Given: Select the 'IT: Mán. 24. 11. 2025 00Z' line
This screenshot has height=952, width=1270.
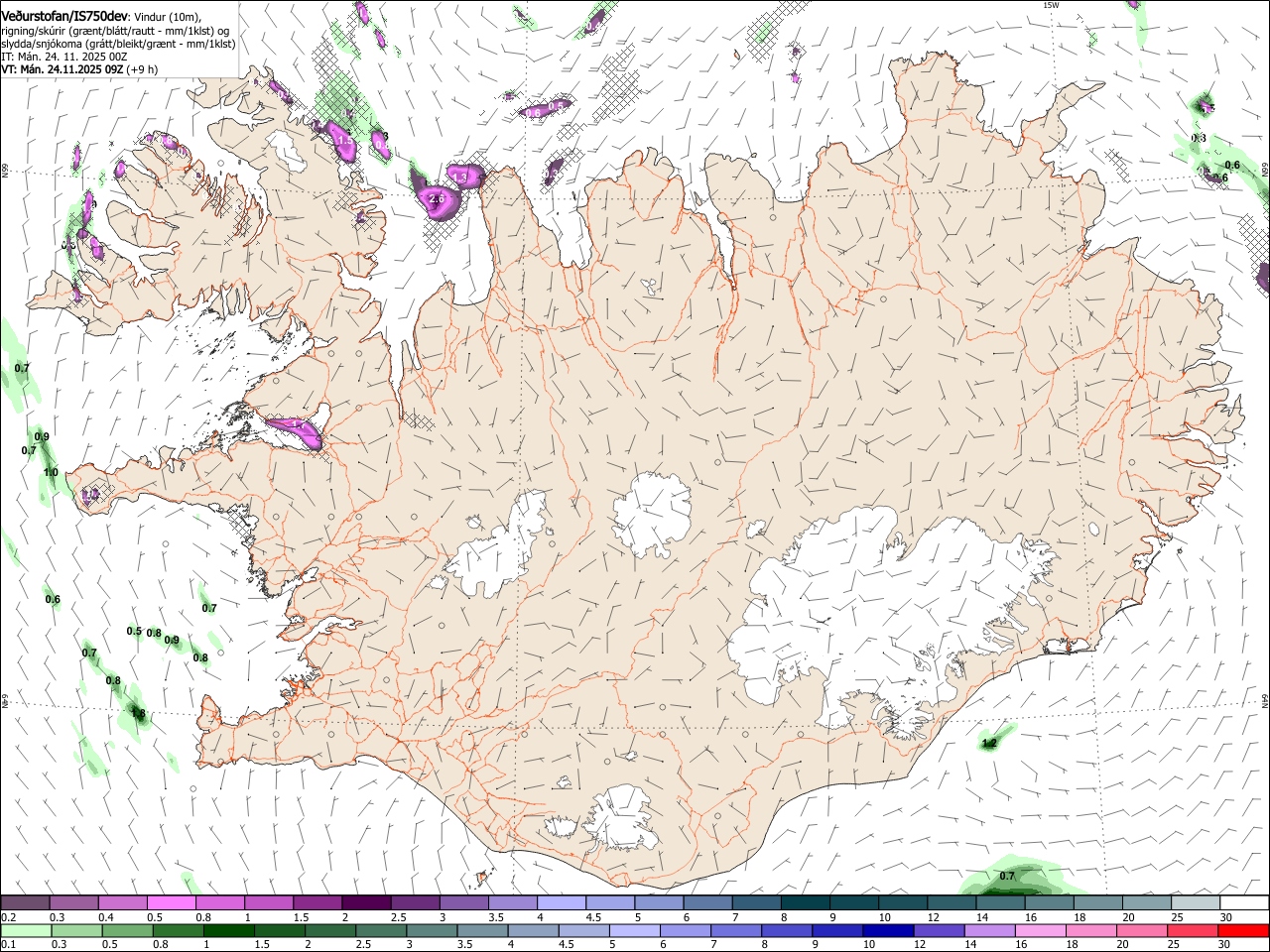Looking at the screenshot, I should click(63, 57).
